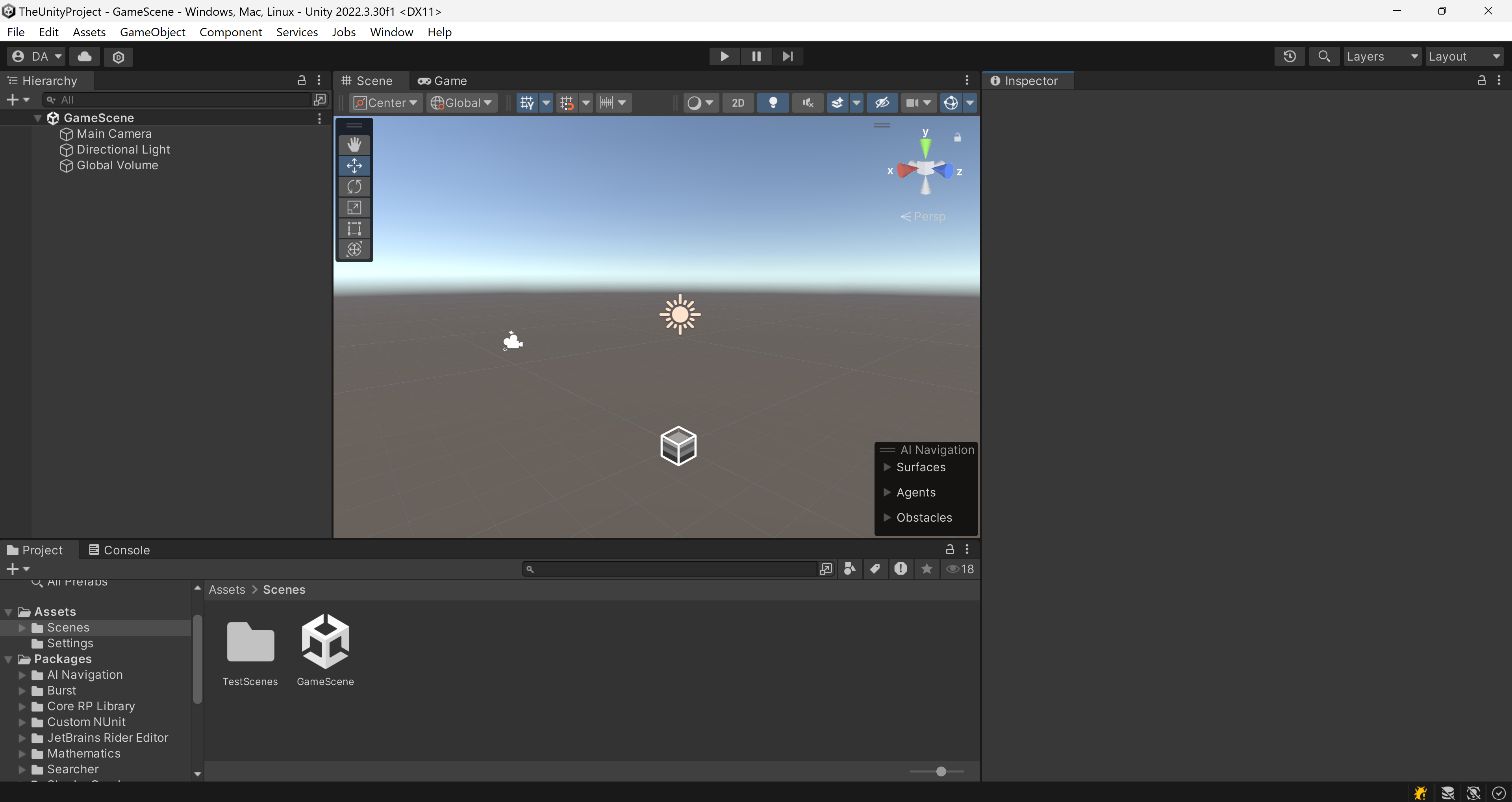The image size is (1512, 802).
Task: Toggle 2D view mode
Action: pos(738,103)
